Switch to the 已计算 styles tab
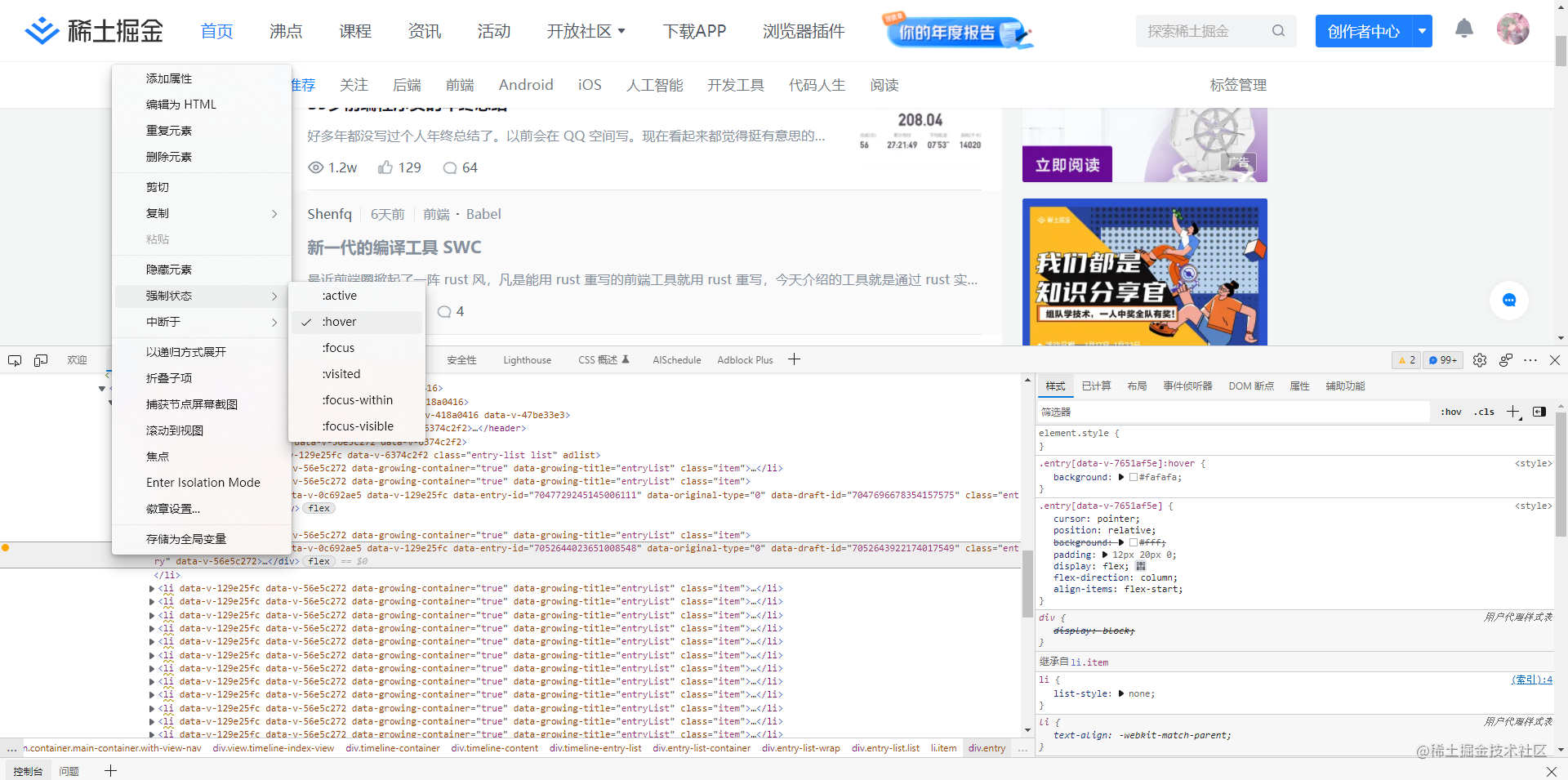The height and width of the screenshot is (780, 1568). [x=1096, y=386]
